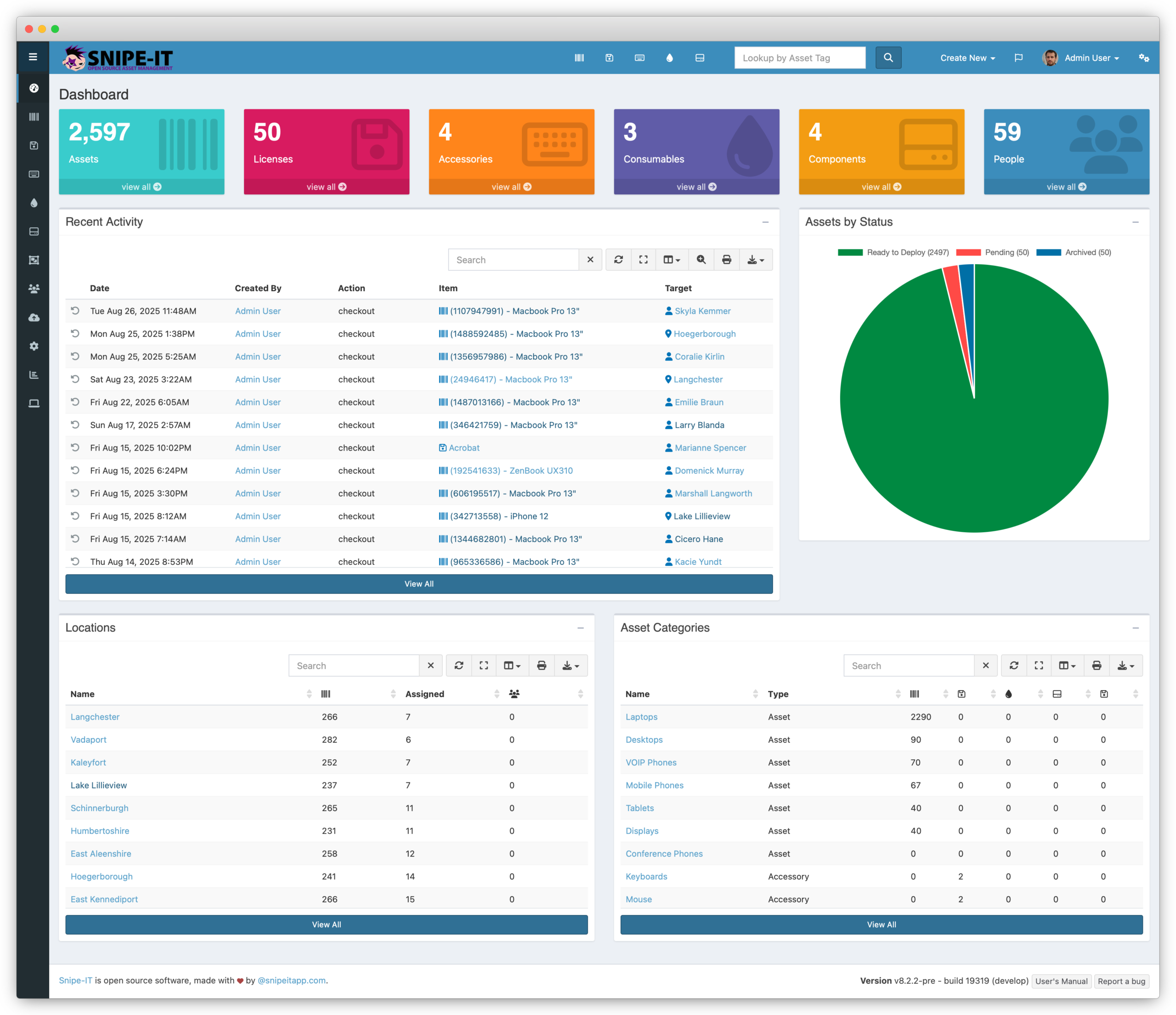Image resolution: width=1176 pixels, height=1015 pixels.
Task: Open the Licenses icon in left sidebar
Action: (34, 145)
